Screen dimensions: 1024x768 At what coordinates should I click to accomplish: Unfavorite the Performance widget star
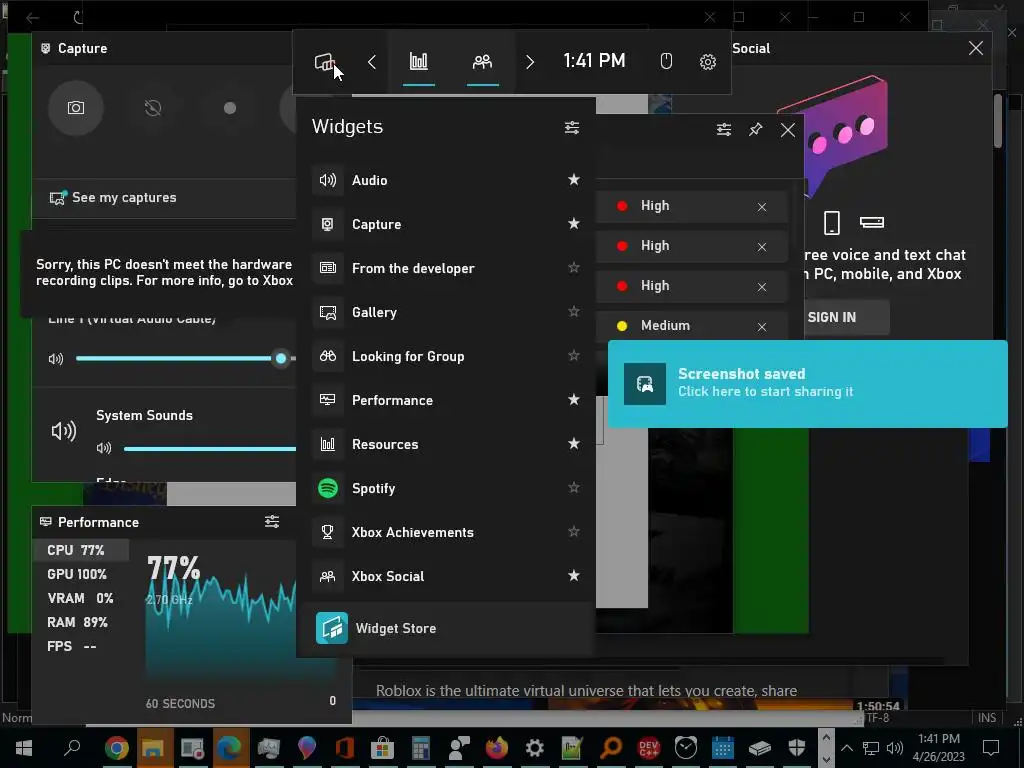pyautogui.click(x=573, y=399)
